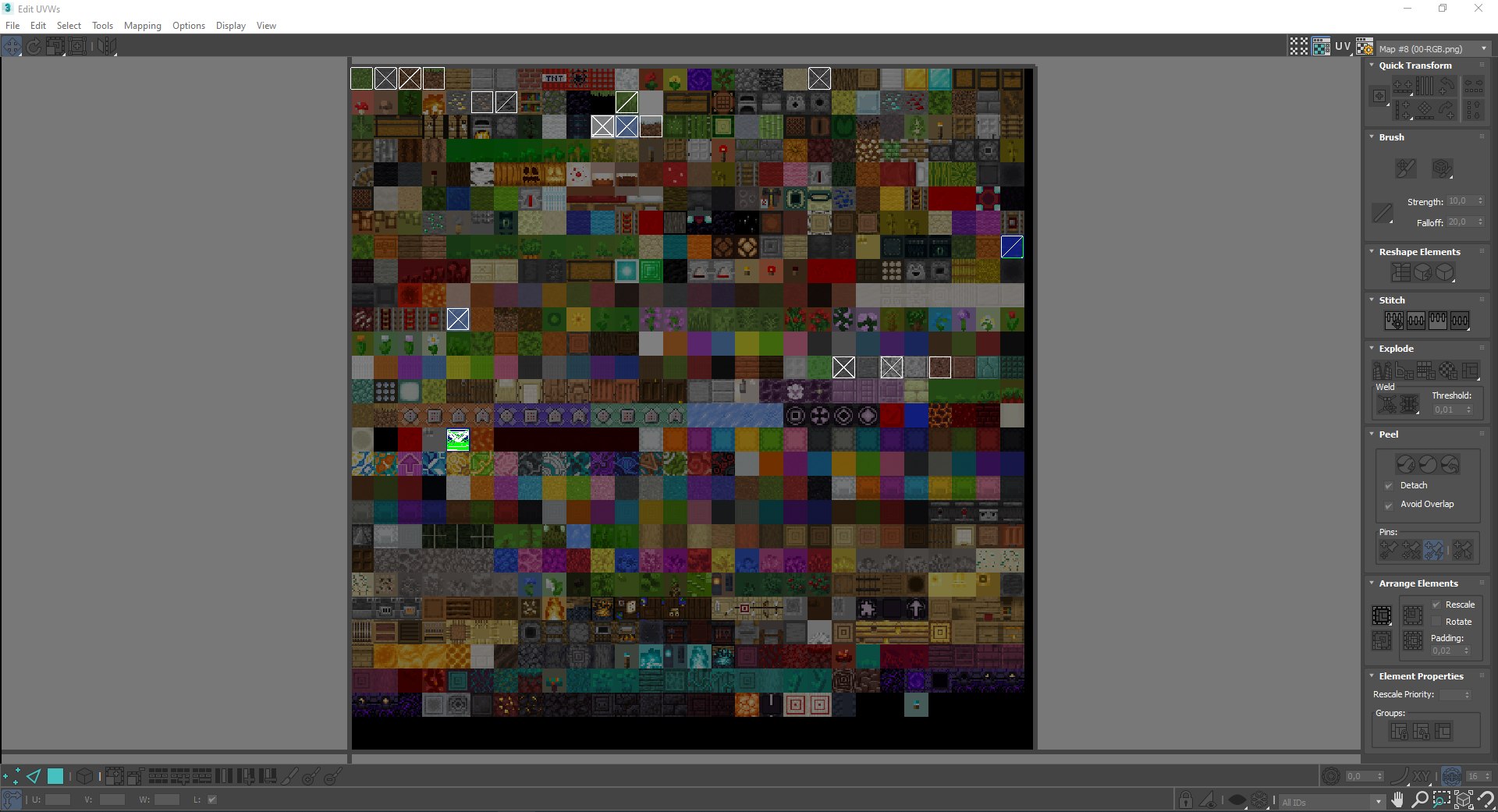Click the Relax brush icon in Brush panel

point(1442,168)
